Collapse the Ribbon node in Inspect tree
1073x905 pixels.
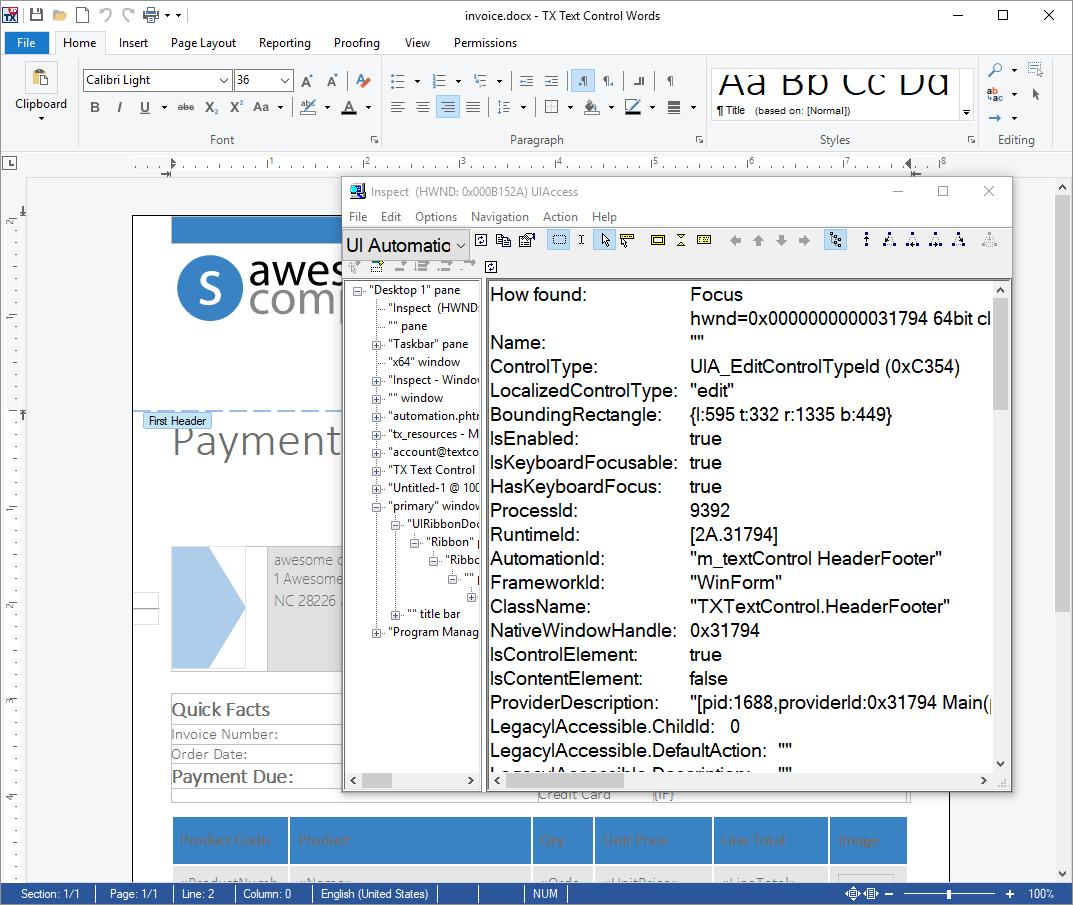(x=413, y=541)
